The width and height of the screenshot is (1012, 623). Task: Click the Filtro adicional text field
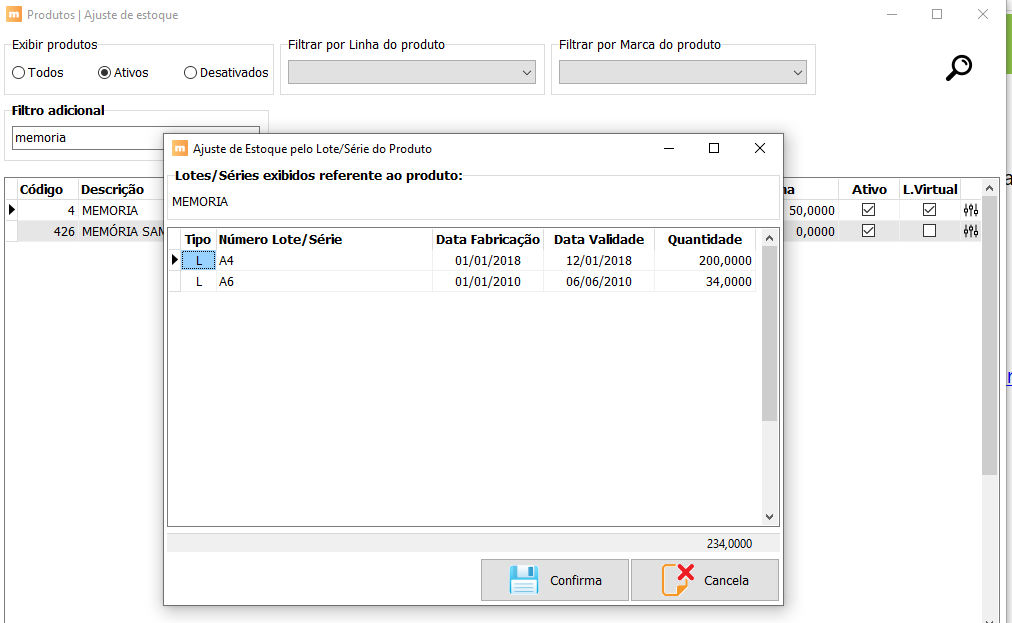click(87, 138)
